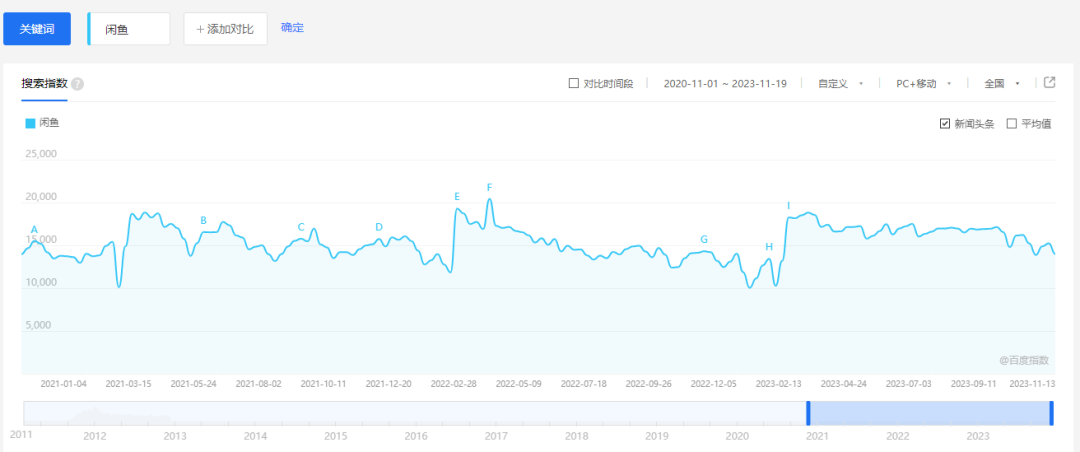This screenshot has height=452, width=1080.
Task: Click the 搜索指数 help question icon
Action: pos(78,84)
